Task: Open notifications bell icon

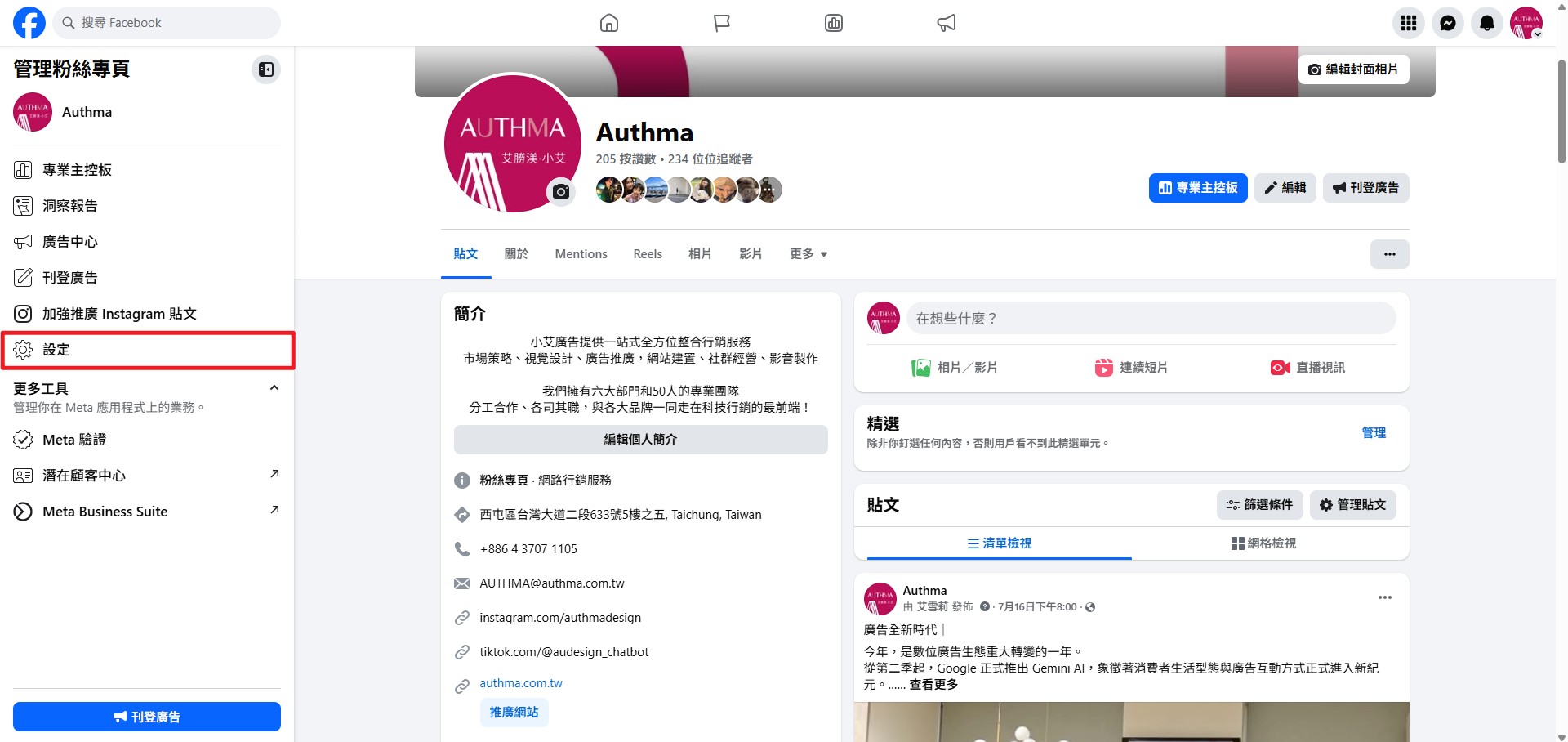Action: point(1487,23)
